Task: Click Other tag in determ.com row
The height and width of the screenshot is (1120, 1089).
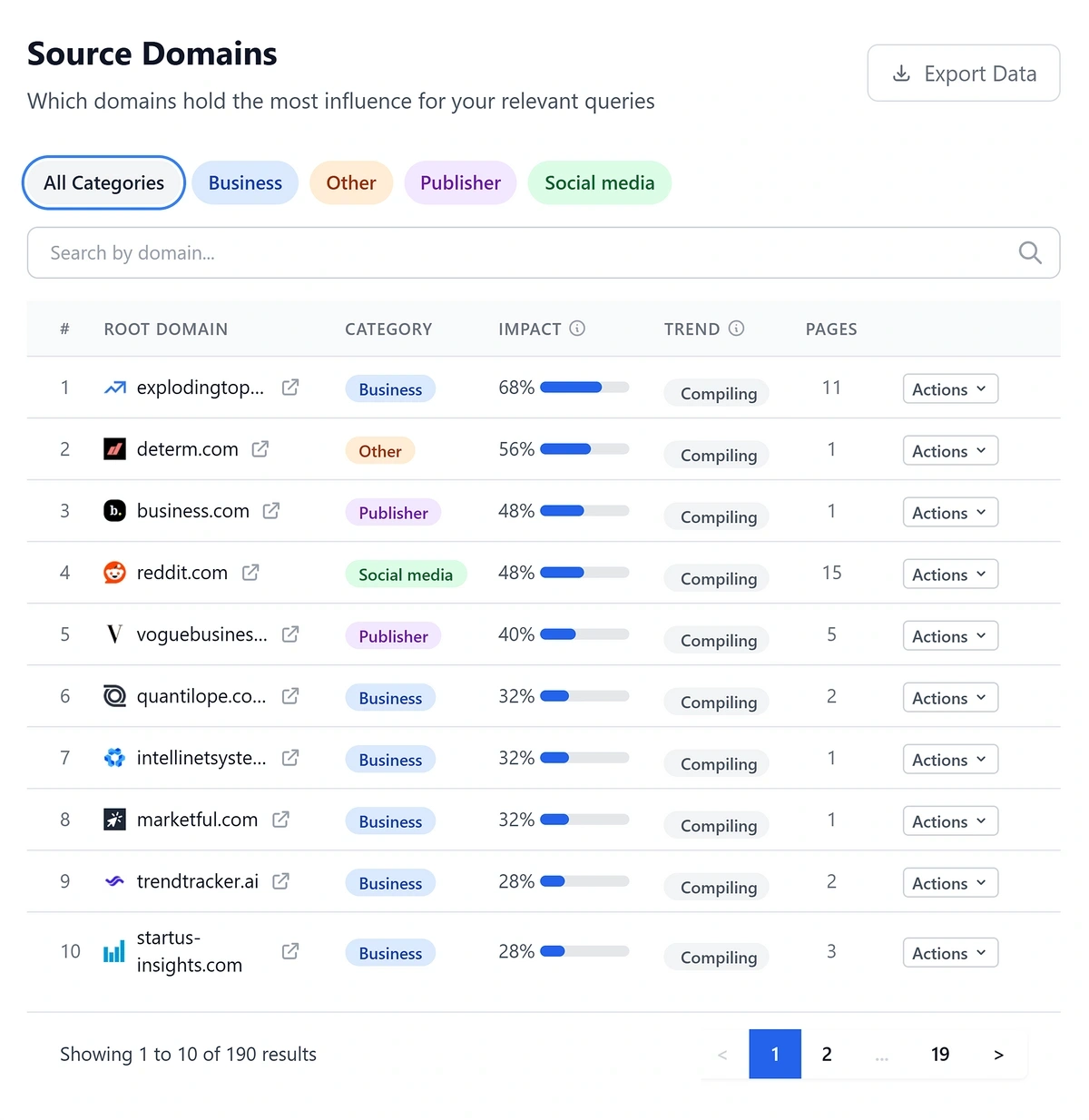Action: click(380, 450)
